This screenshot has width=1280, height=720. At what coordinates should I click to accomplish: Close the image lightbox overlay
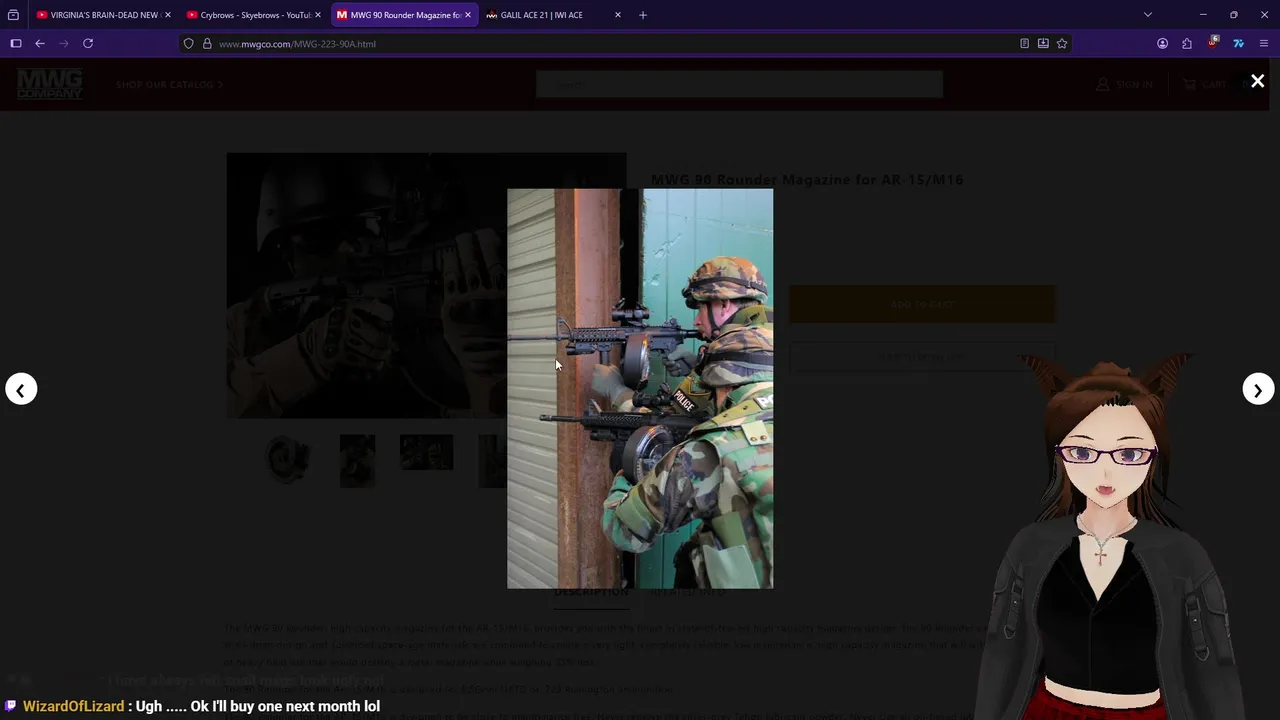(1257, 81)
